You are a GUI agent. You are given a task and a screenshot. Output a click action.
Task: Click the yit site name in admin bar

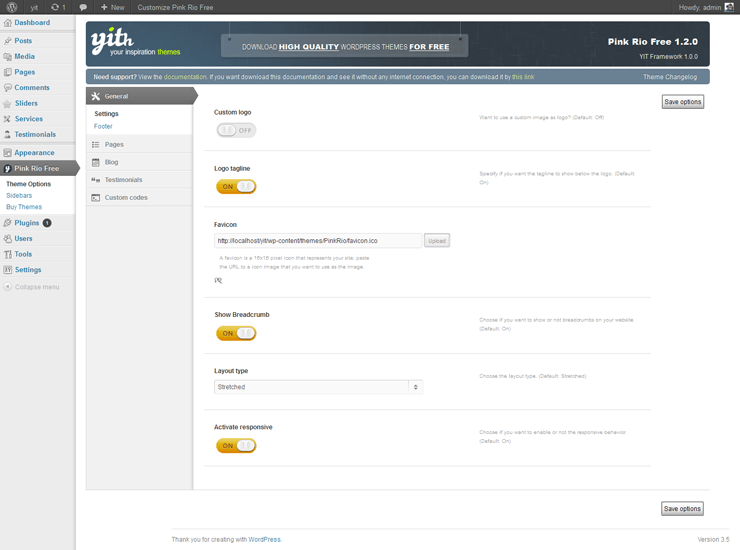(34, 8)
